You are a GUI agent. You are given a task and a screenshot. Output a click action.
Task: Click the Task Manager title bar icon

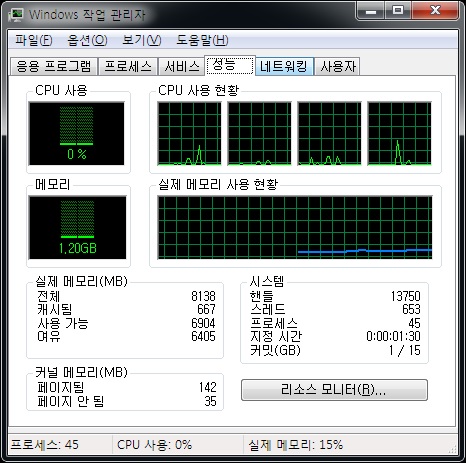coord(16,14)
